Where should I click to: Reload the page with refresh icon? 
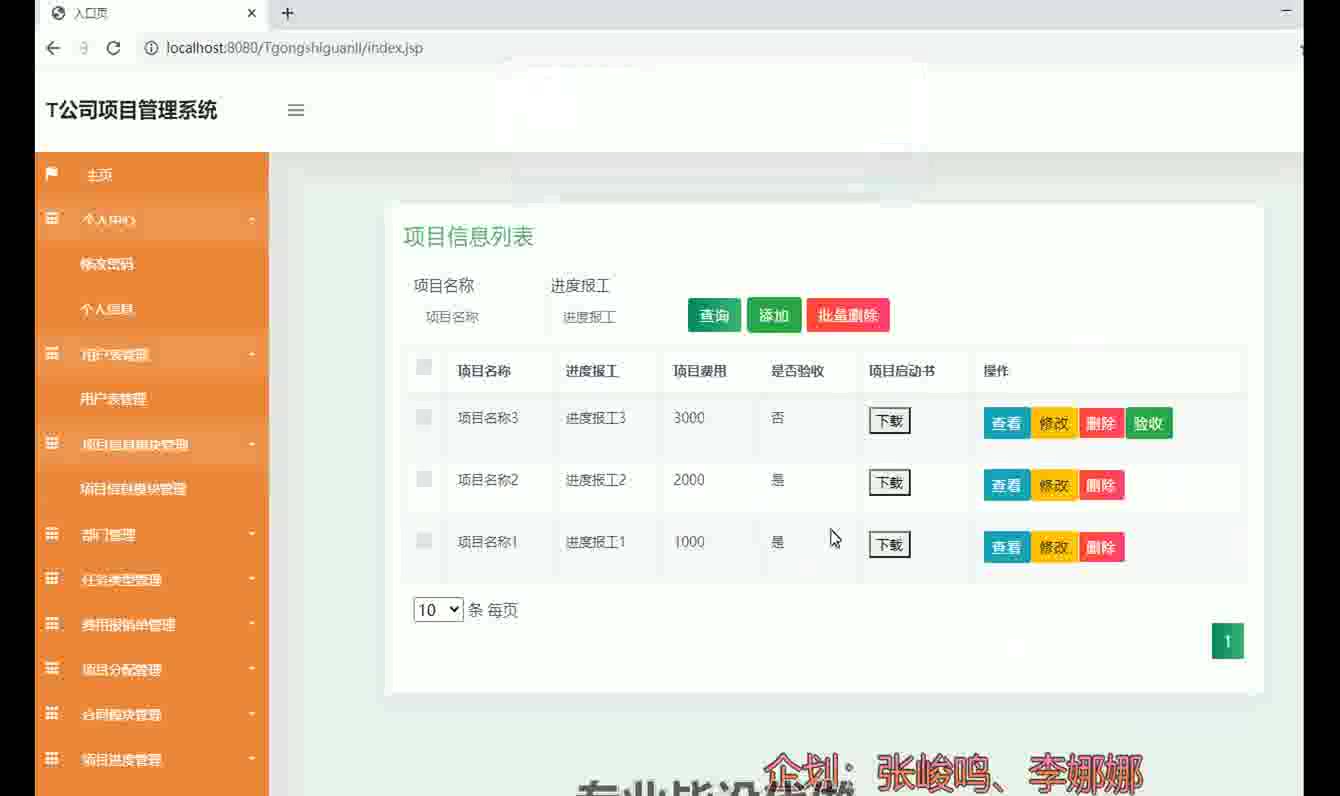(113, 48)
